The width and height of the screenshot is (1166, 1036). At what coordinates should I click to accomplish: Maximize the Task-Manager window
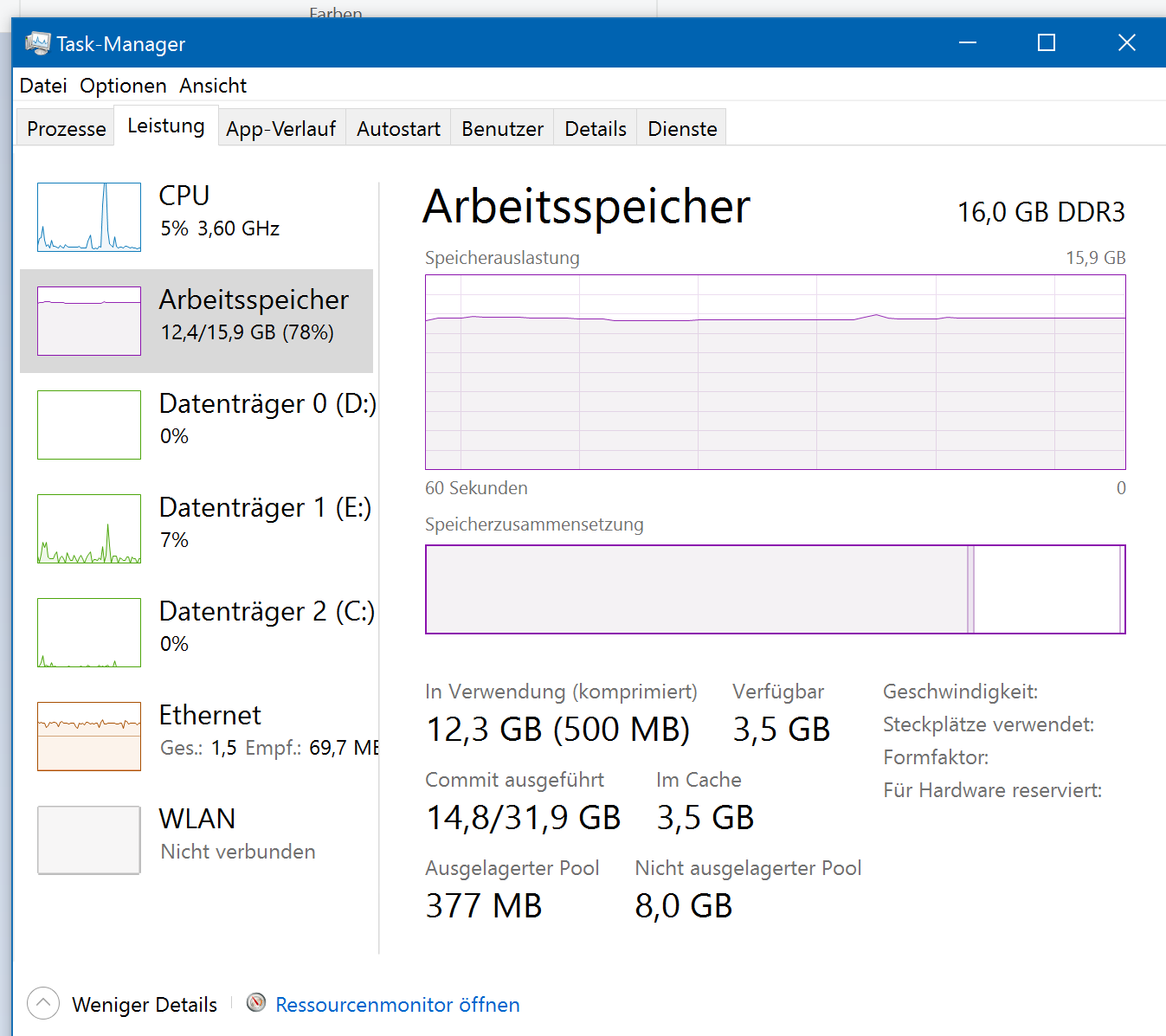[1047, 42]
